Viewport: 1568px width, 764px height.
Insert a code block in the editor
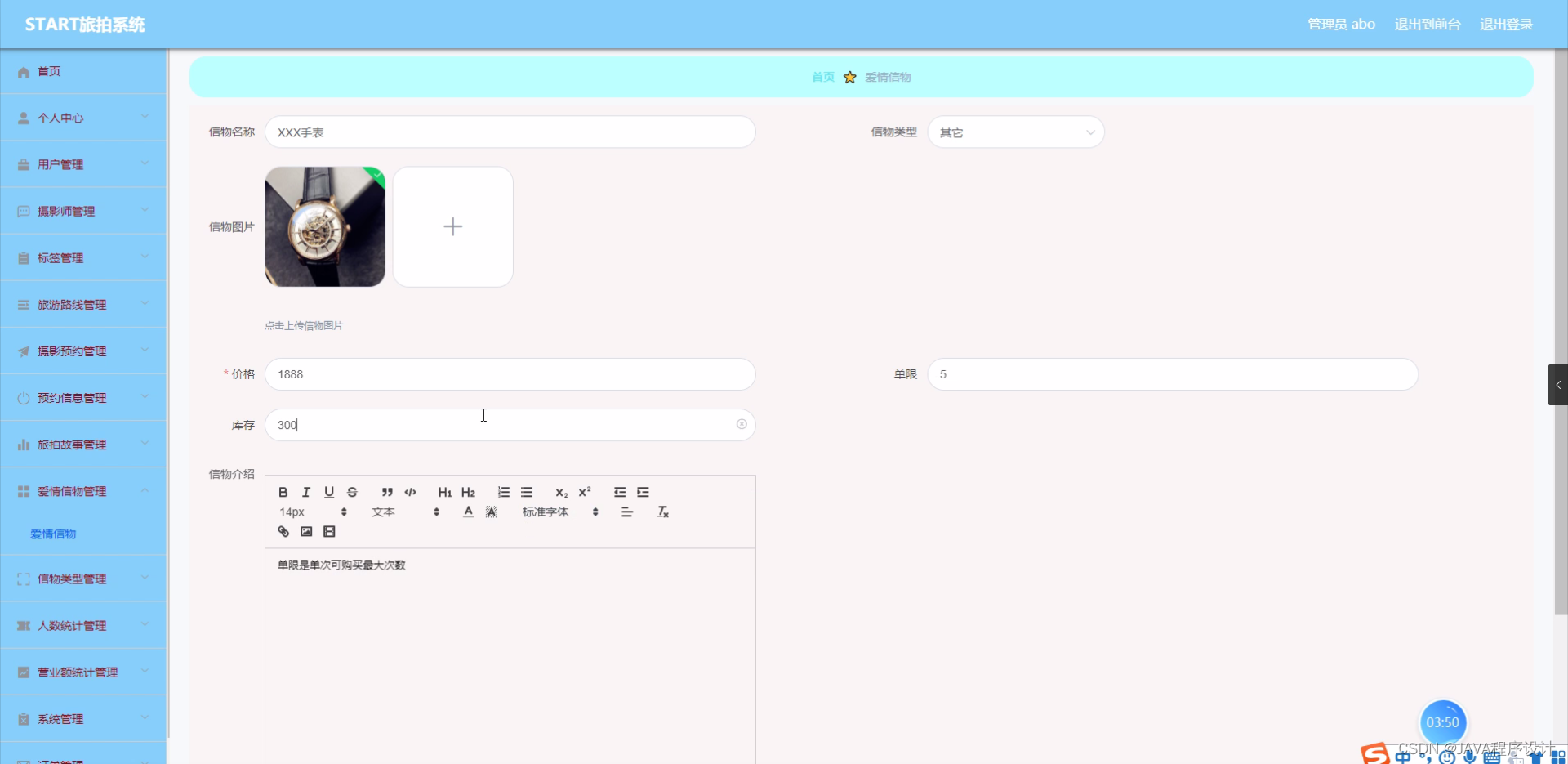409,492
